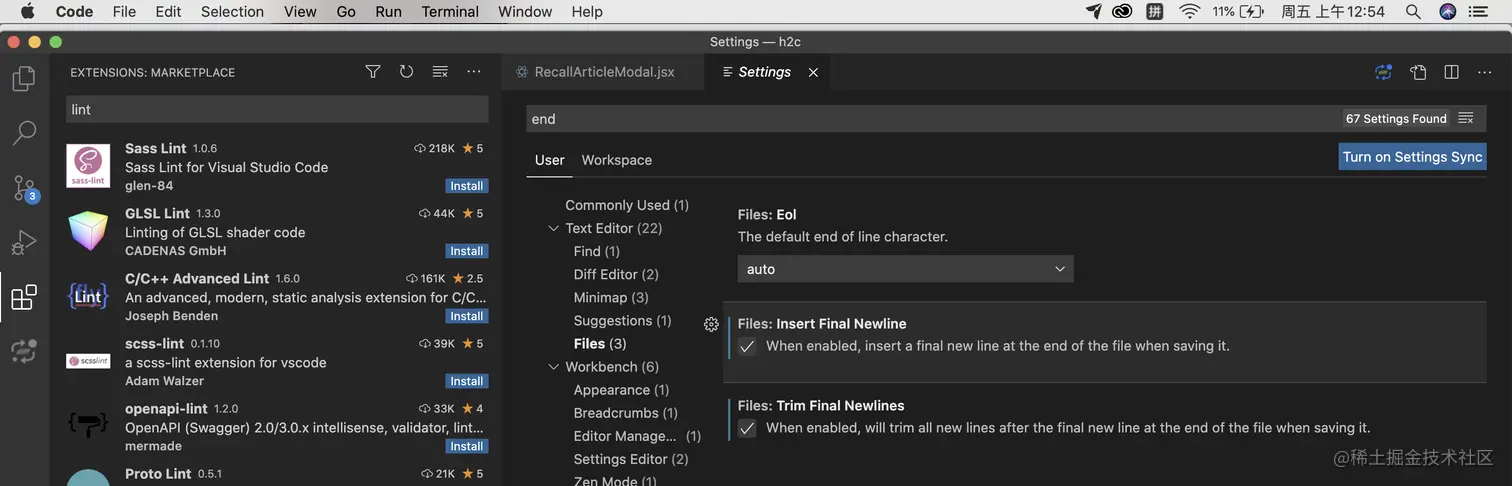Split the editor to the right

tap(1451, 72)
